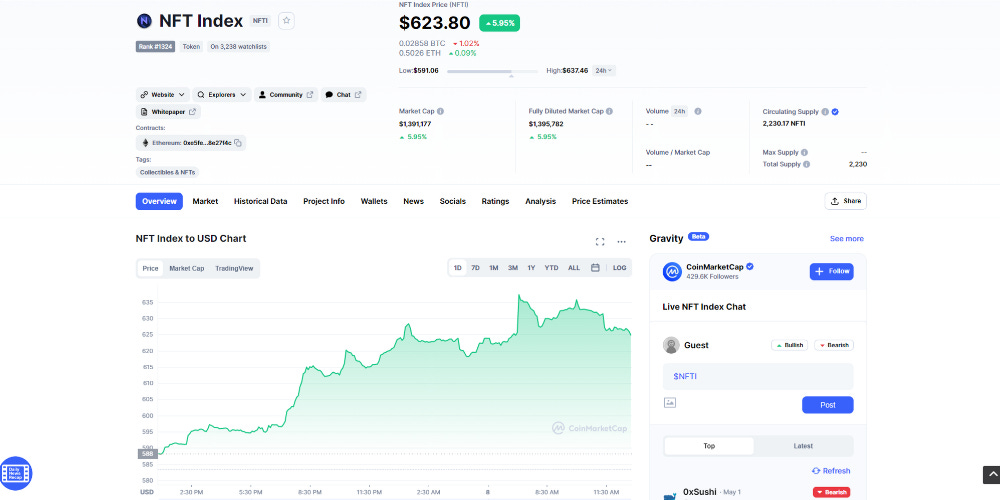The image size is (1000, 500).
Task: Click the verified Circulating Supply badge
Action: click(835, 112)
